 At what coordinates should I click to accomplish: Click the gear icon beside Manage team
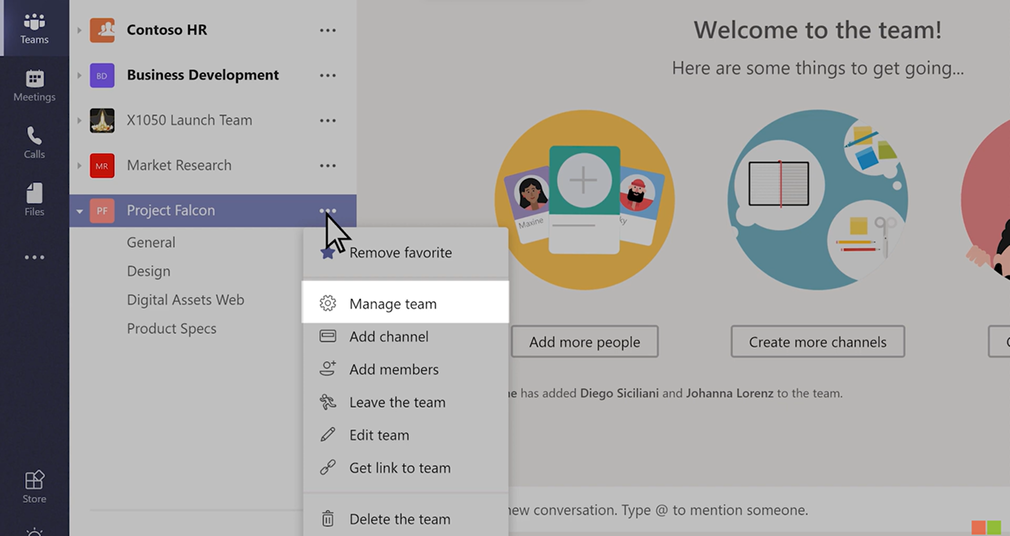328,303
